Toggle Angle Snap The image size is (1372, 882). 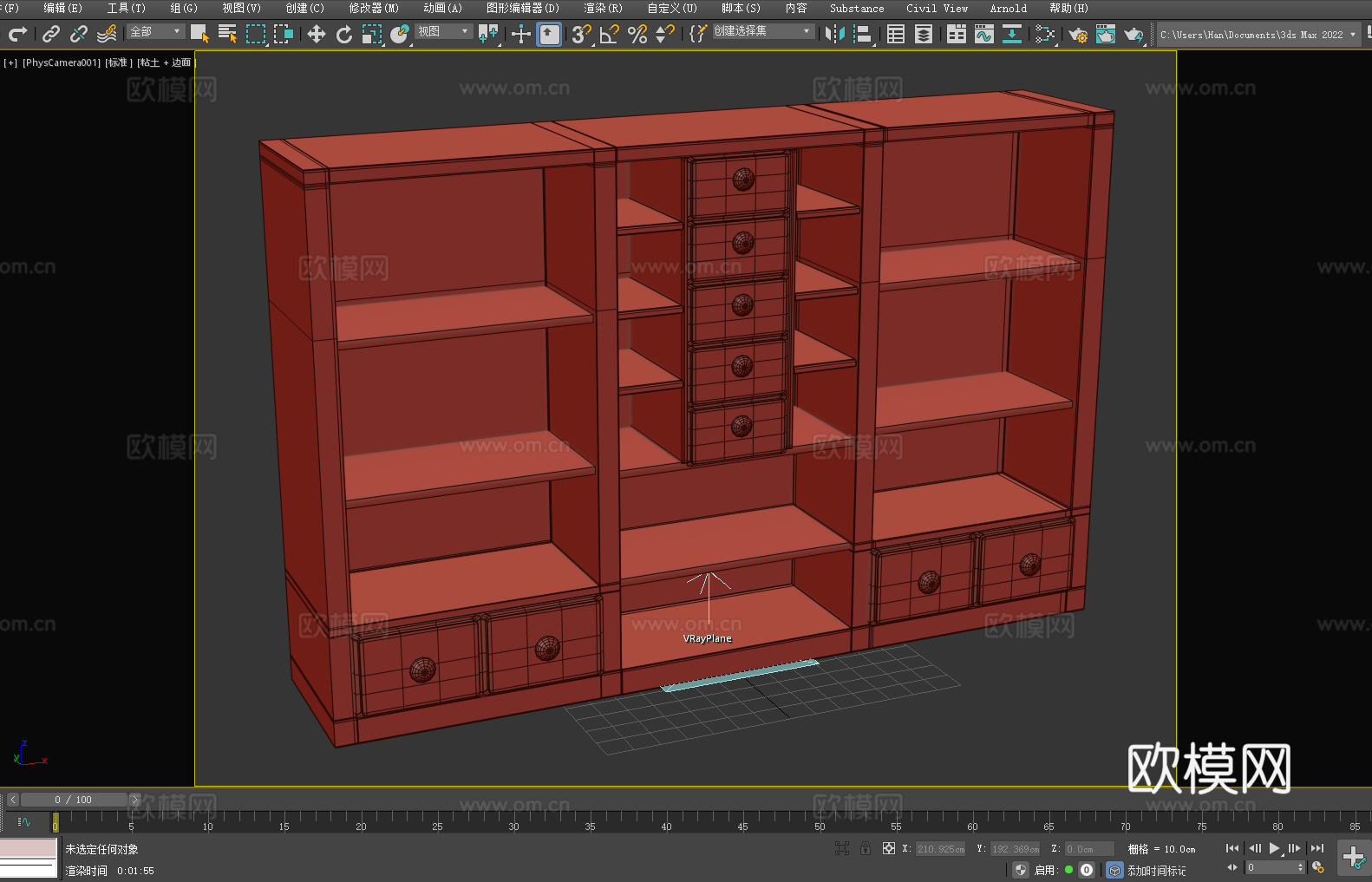[x=609, y=34]
